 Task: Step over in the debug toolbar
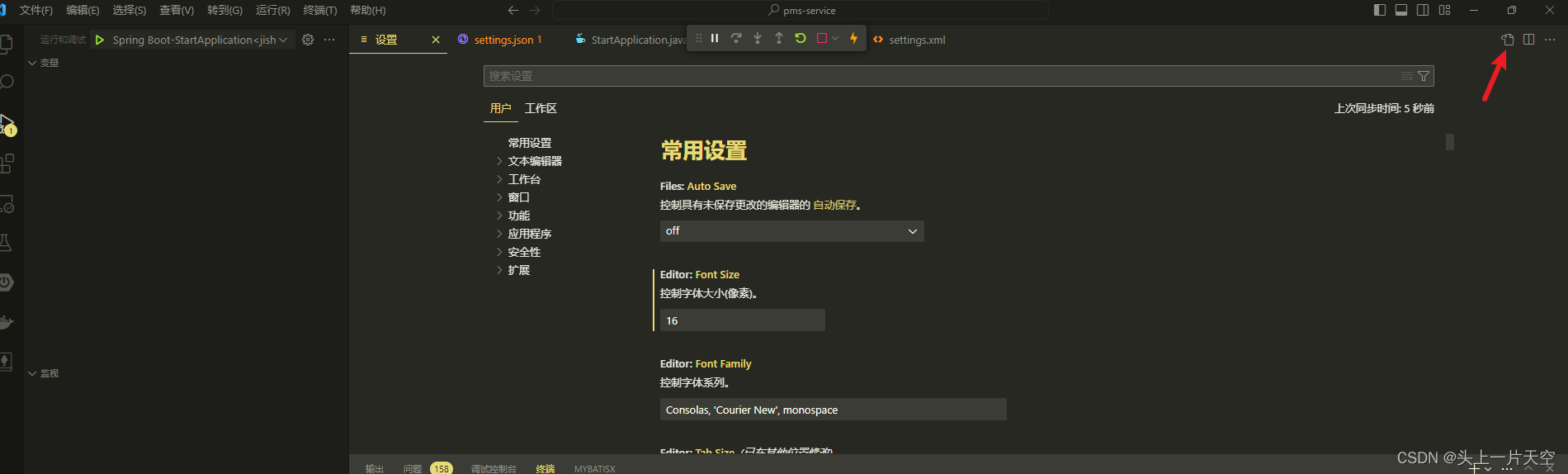[736, 38]
